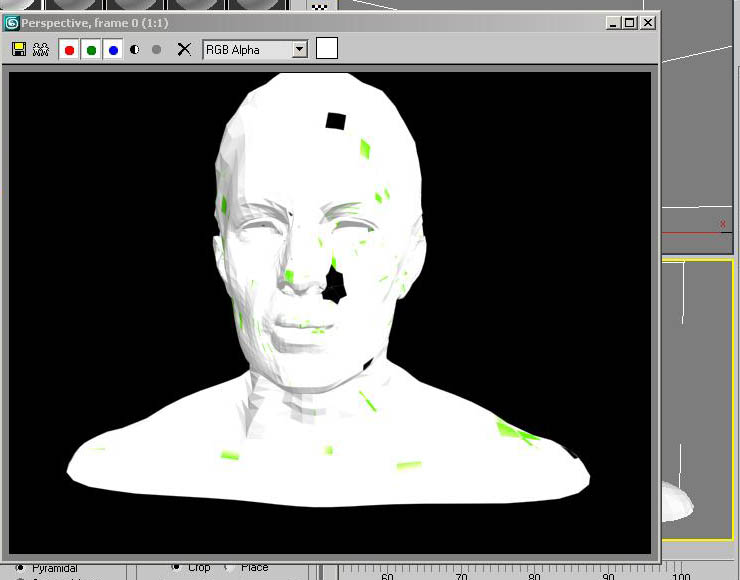Enable the monochrome display button
Image resolution: width=740 pixels, height=580 pixels.
point(156,49)
